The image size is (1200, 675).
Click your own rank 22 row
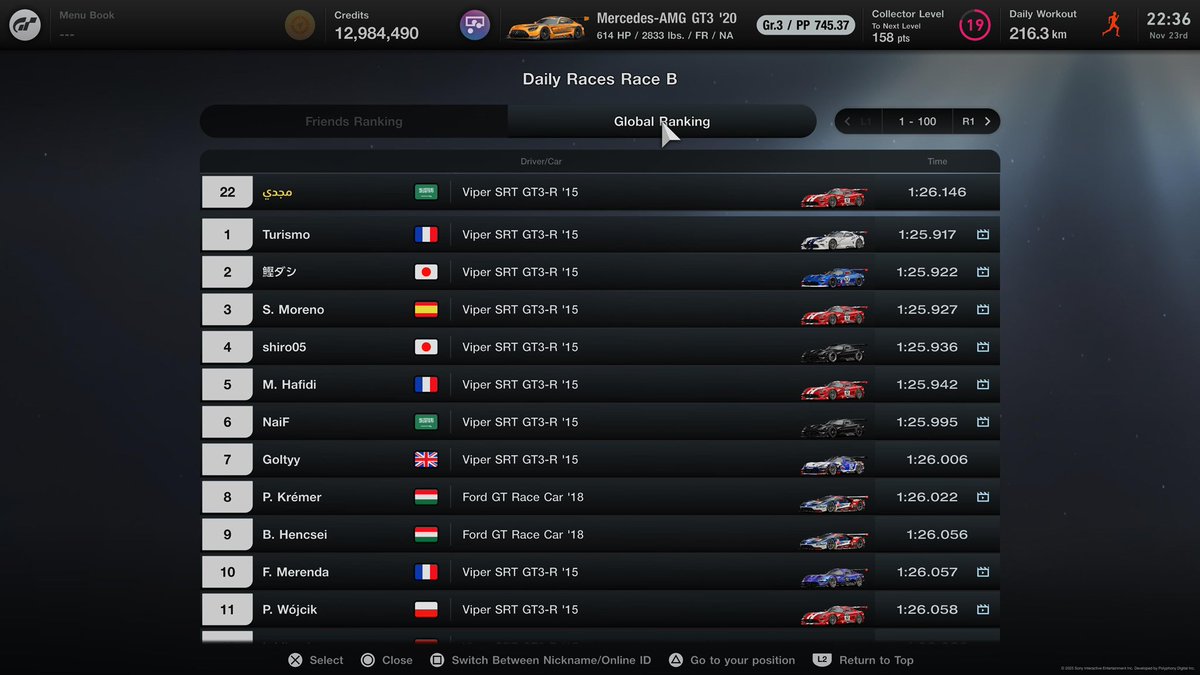[x=600, y=192]
